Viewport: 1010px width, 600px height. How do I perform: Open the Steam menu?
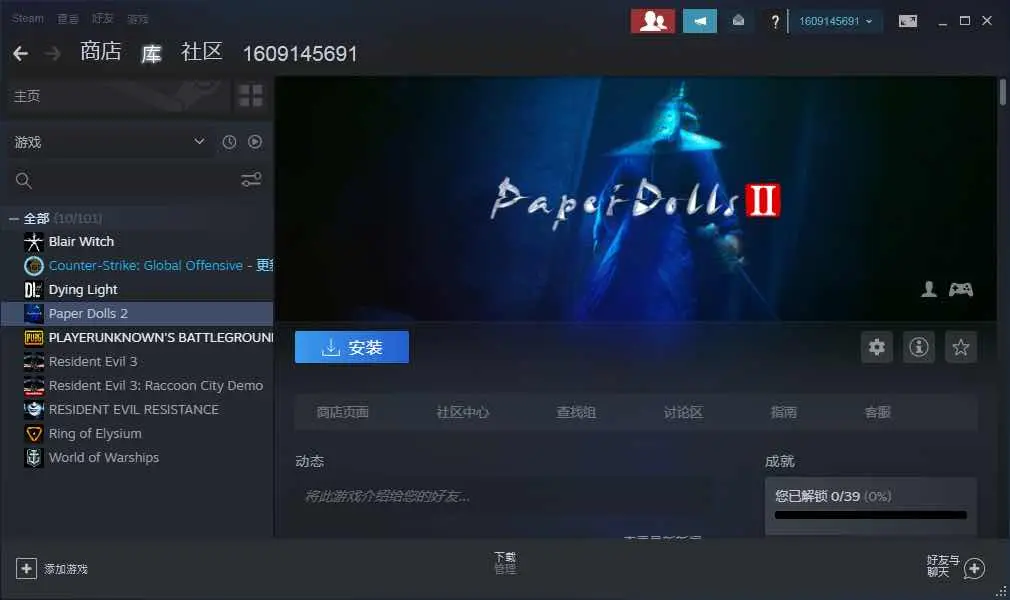(28, 19)
